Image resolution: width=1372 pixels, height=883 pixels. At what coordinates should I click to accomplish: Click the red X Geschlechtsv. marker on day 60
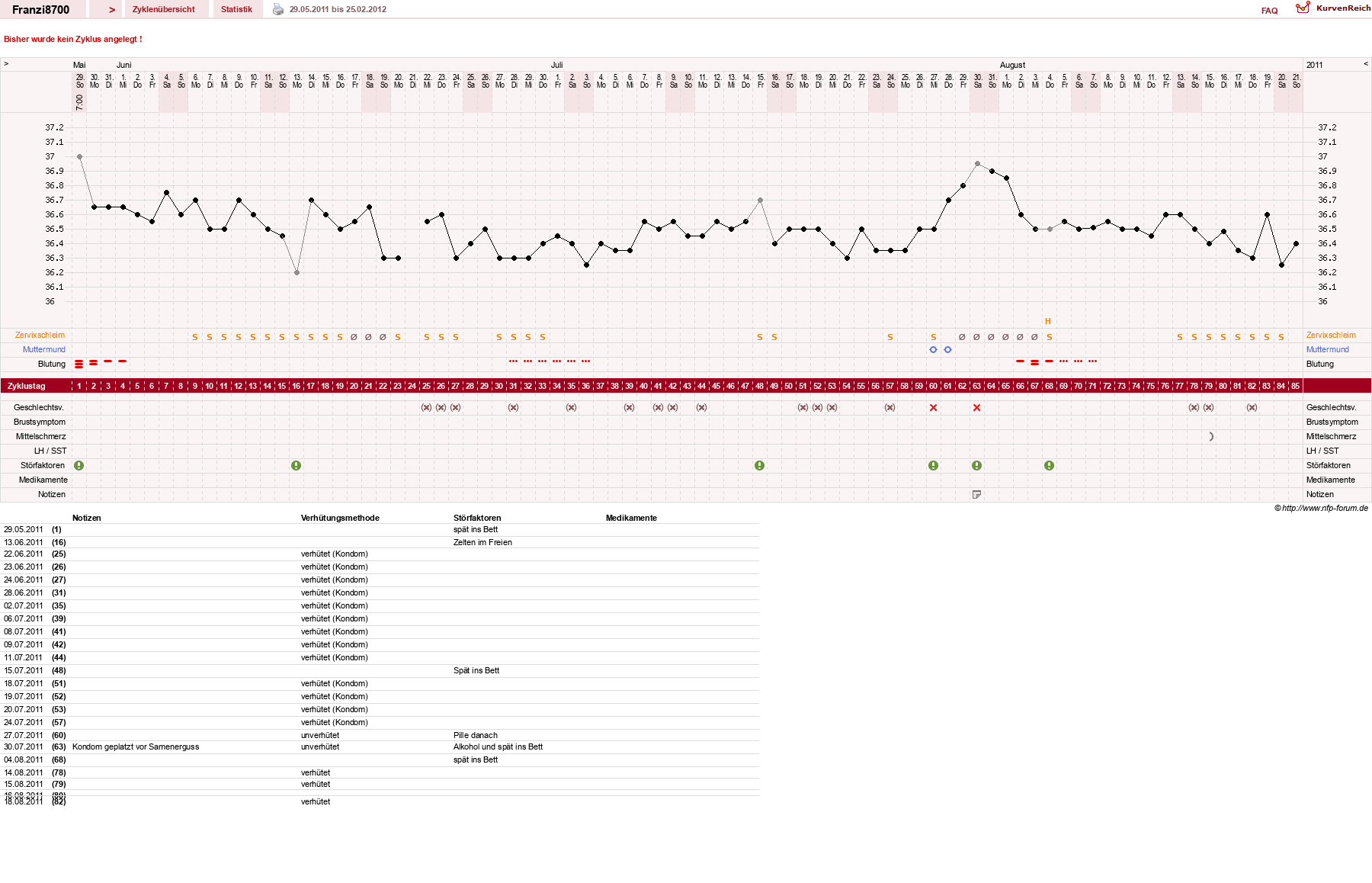[x=933, y=407]
